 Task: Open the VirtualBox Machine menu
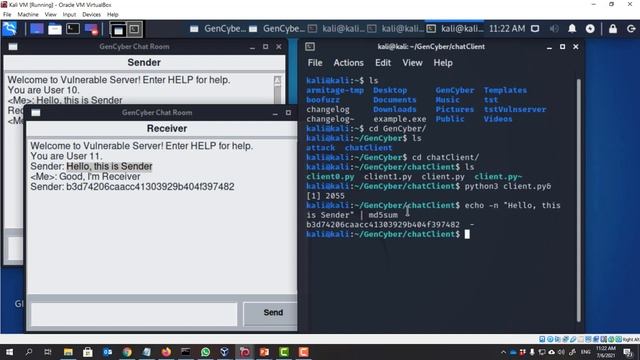pos(28,14)
